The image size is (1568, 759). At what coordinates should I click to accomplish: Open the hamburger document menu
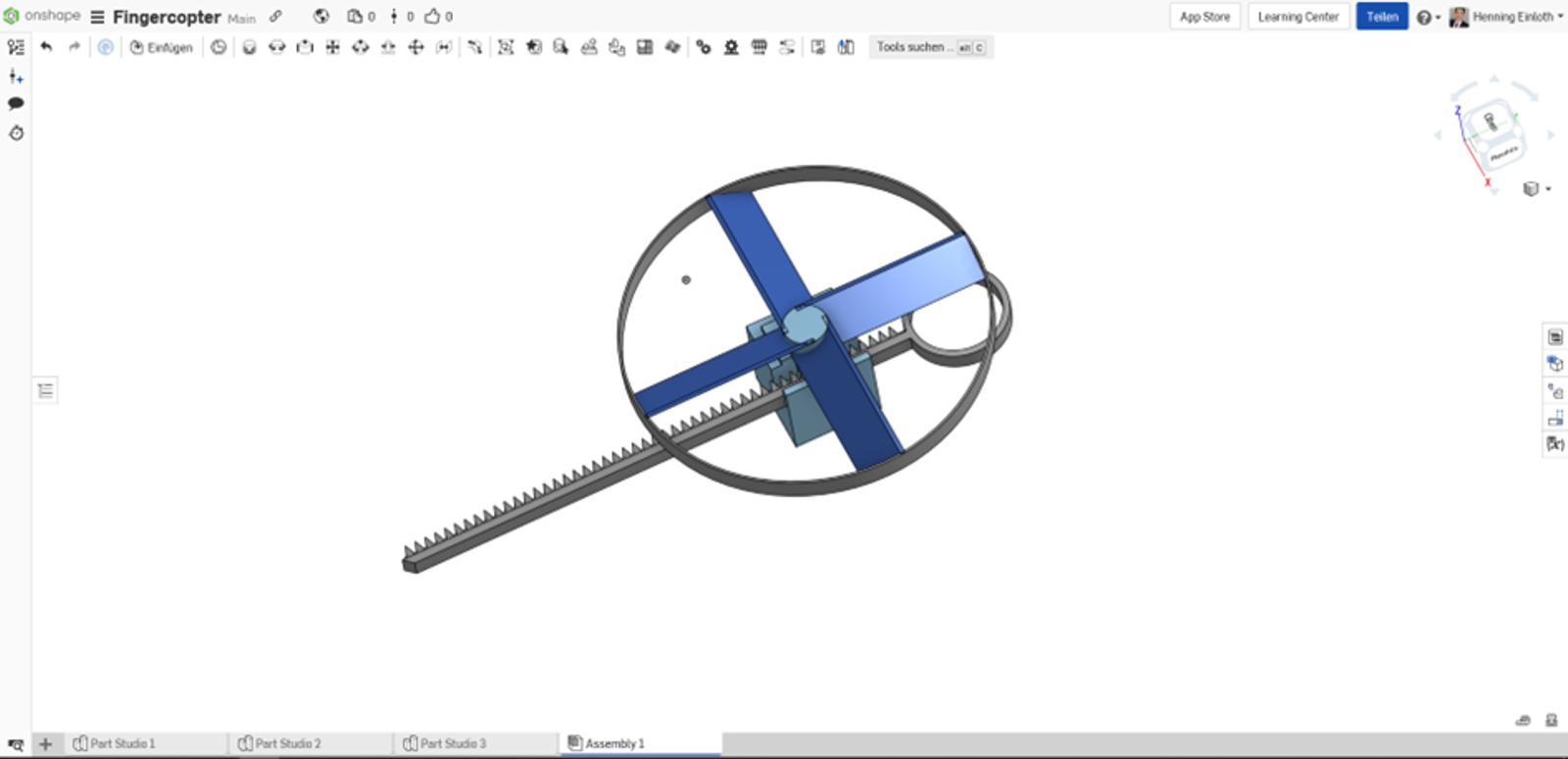97,18
